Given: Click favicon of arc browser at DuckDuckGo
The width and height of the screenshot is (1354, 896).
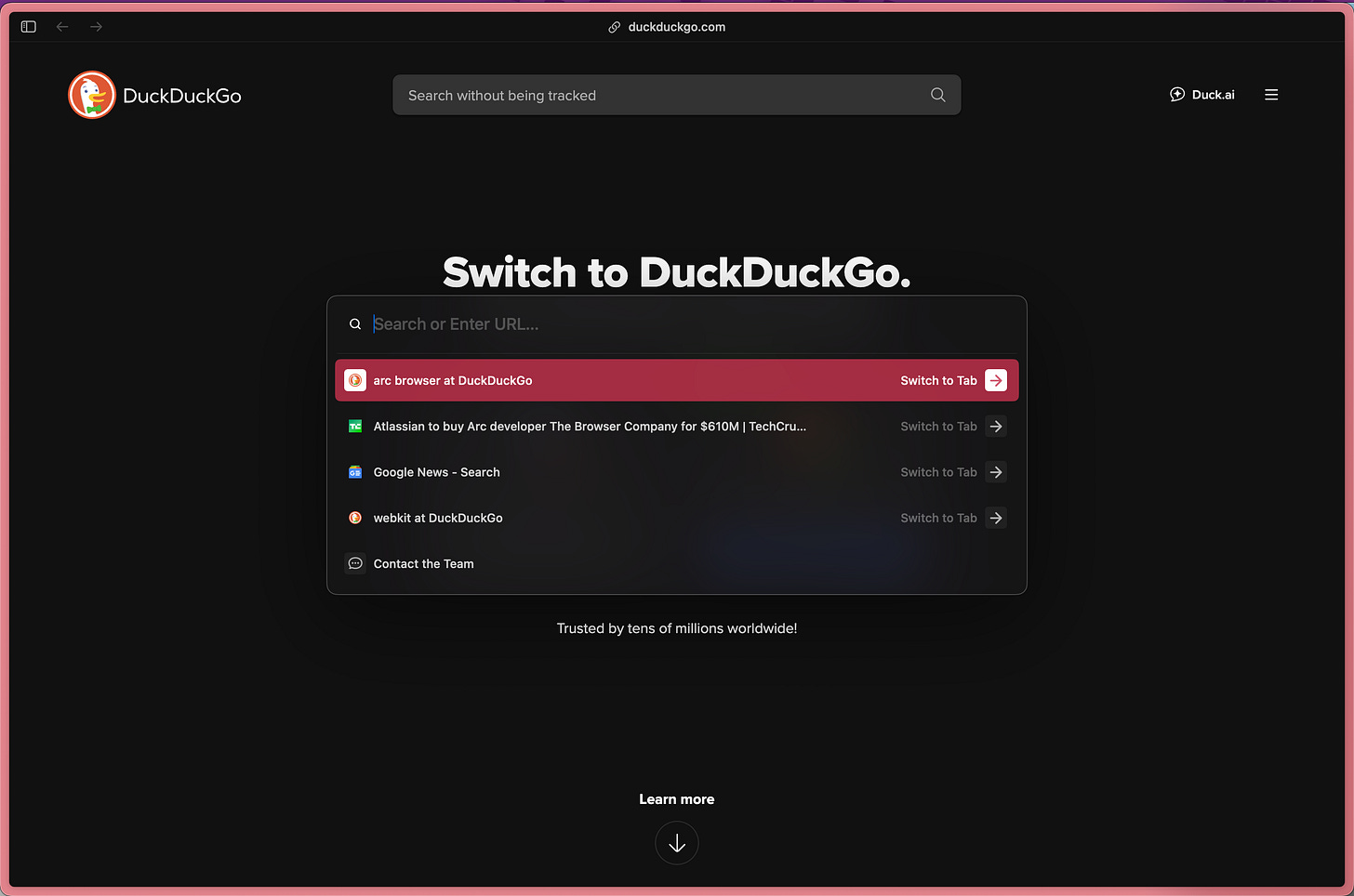Looking at the screenshot, I should click(355, 380).
